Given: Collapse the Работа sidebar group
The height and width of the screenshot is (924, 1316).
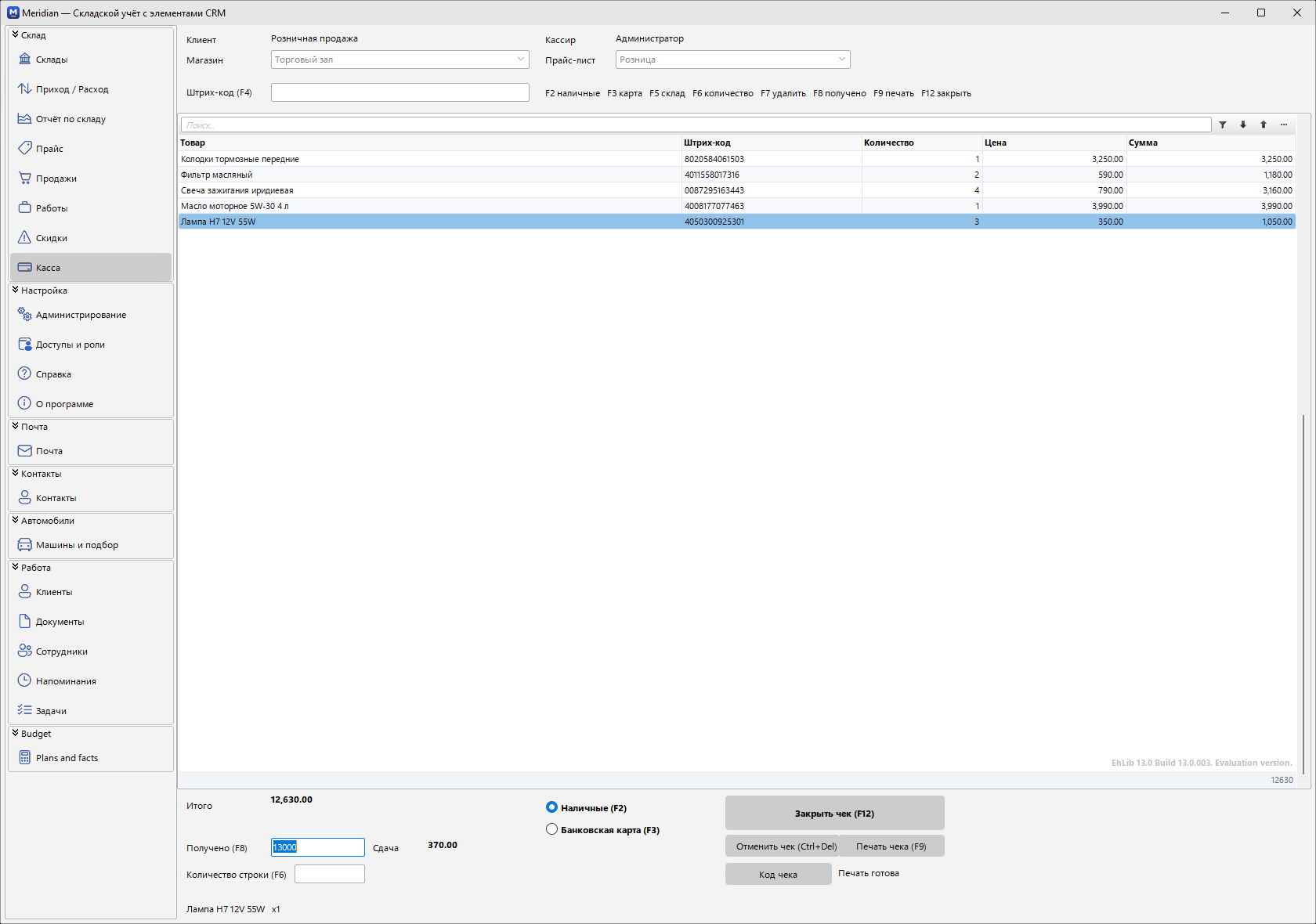Looking at the screenshot, I should click(15, 567).
